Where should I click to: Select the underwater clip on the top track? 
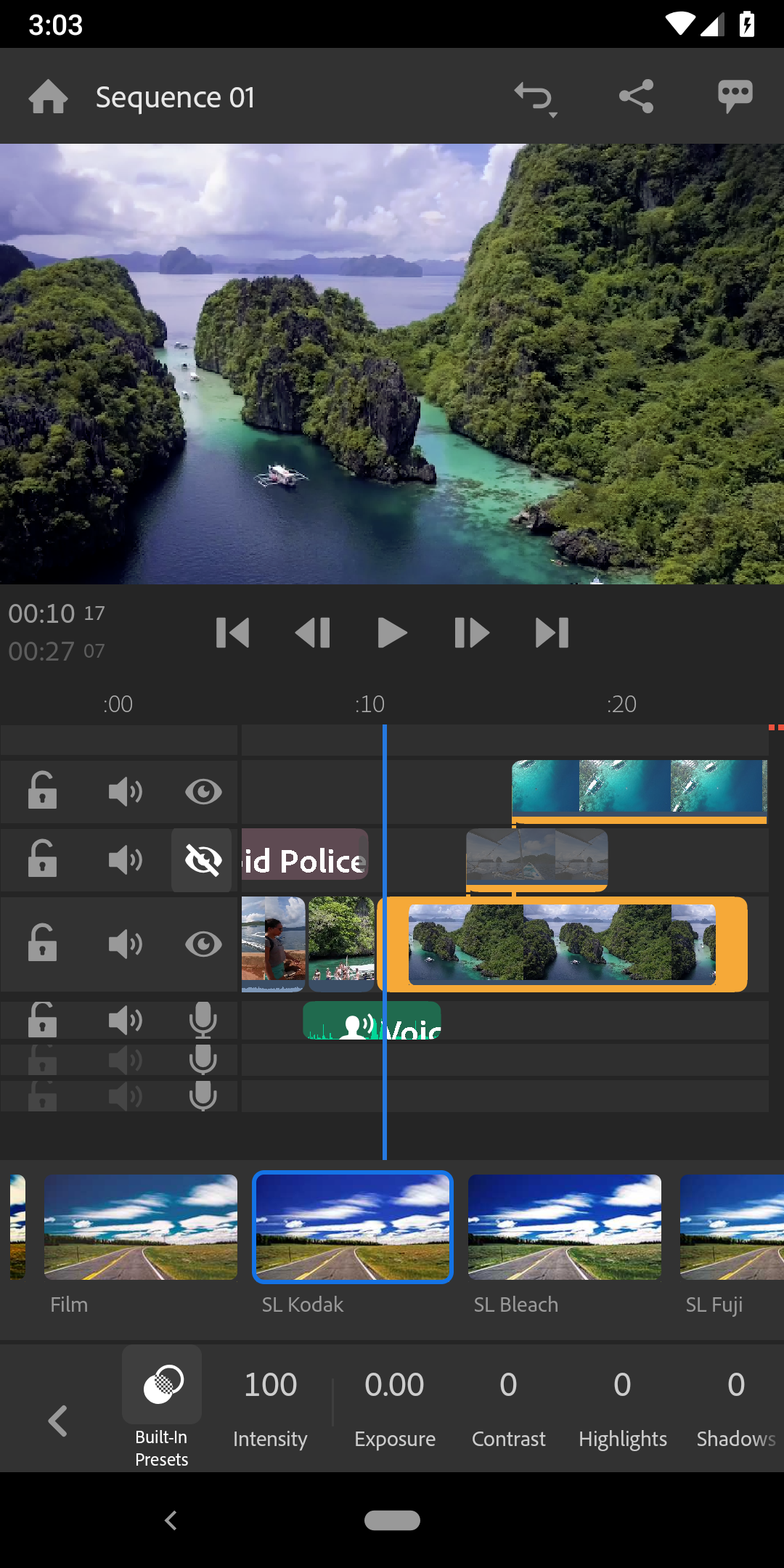[640, 791]
